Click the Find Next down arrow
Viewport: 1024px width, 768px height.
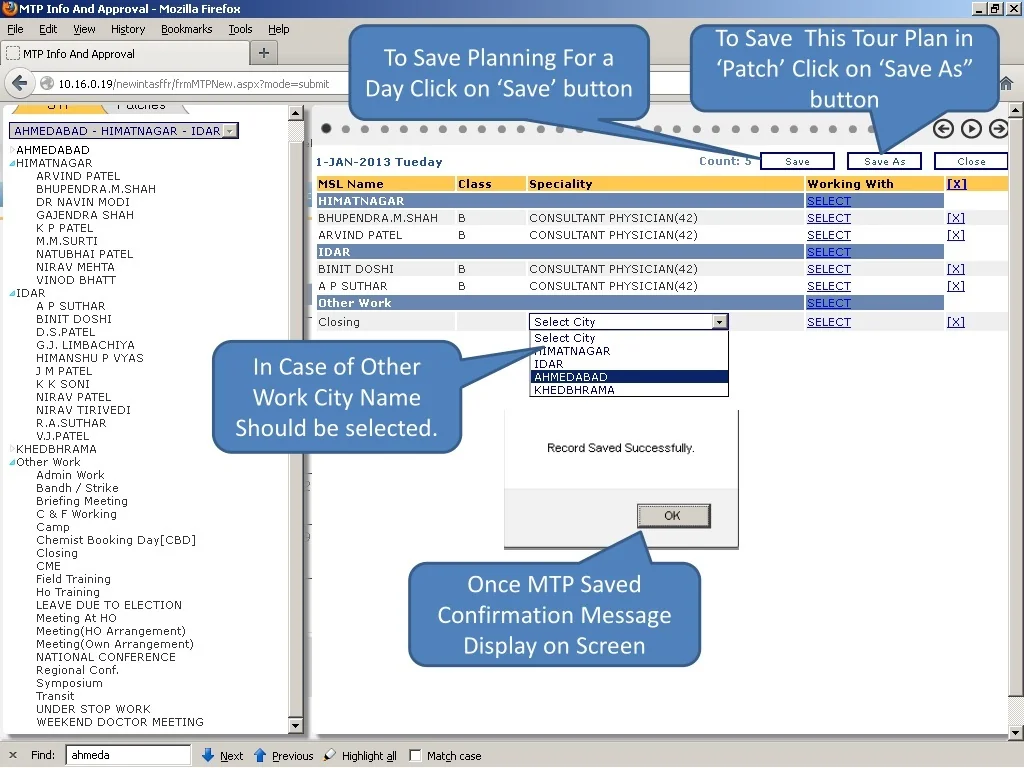209,756
